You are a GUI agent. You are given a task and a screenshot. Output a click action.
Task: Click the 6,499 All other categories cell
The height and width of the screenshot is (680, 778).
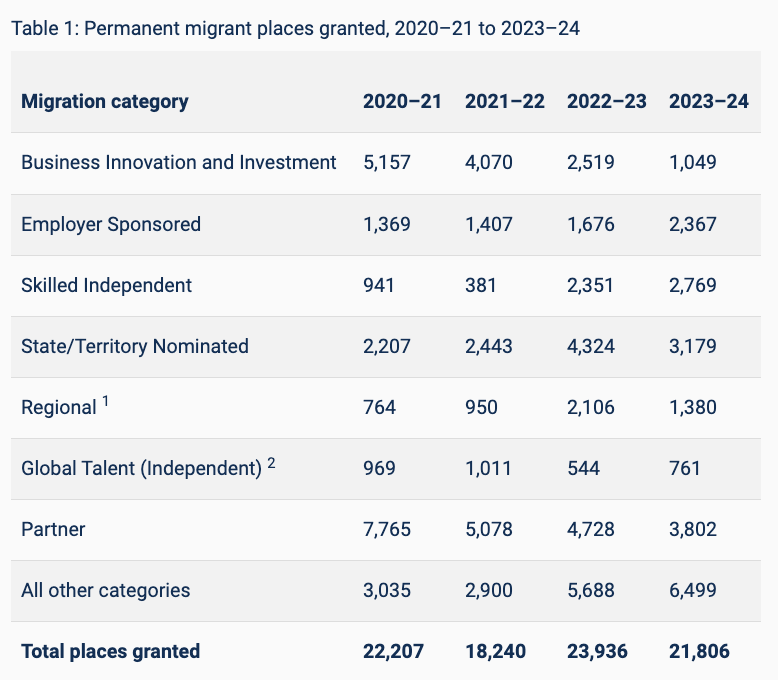click(x=693, y=590)
